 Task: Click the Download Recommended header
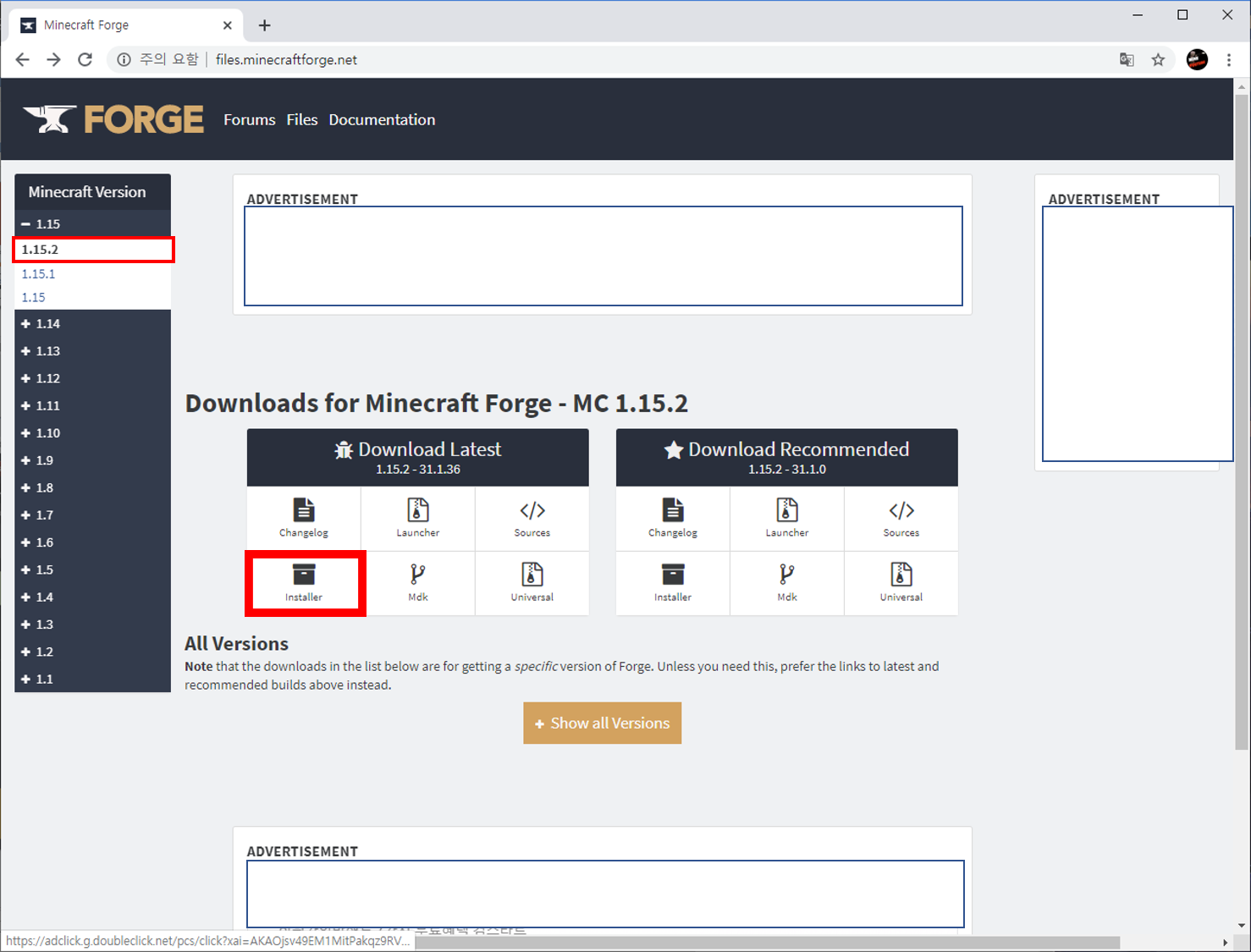click(x=787, y=458)
